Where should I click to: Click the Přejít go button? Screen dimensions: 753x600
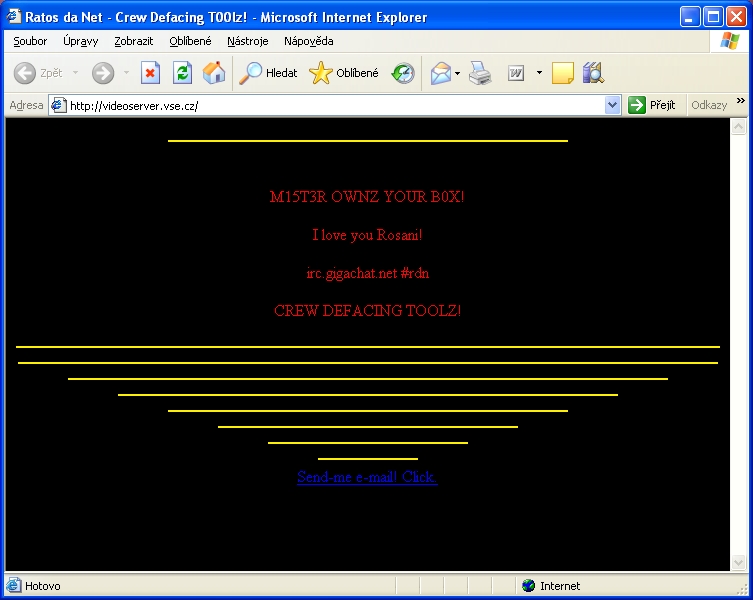(652, 105)
